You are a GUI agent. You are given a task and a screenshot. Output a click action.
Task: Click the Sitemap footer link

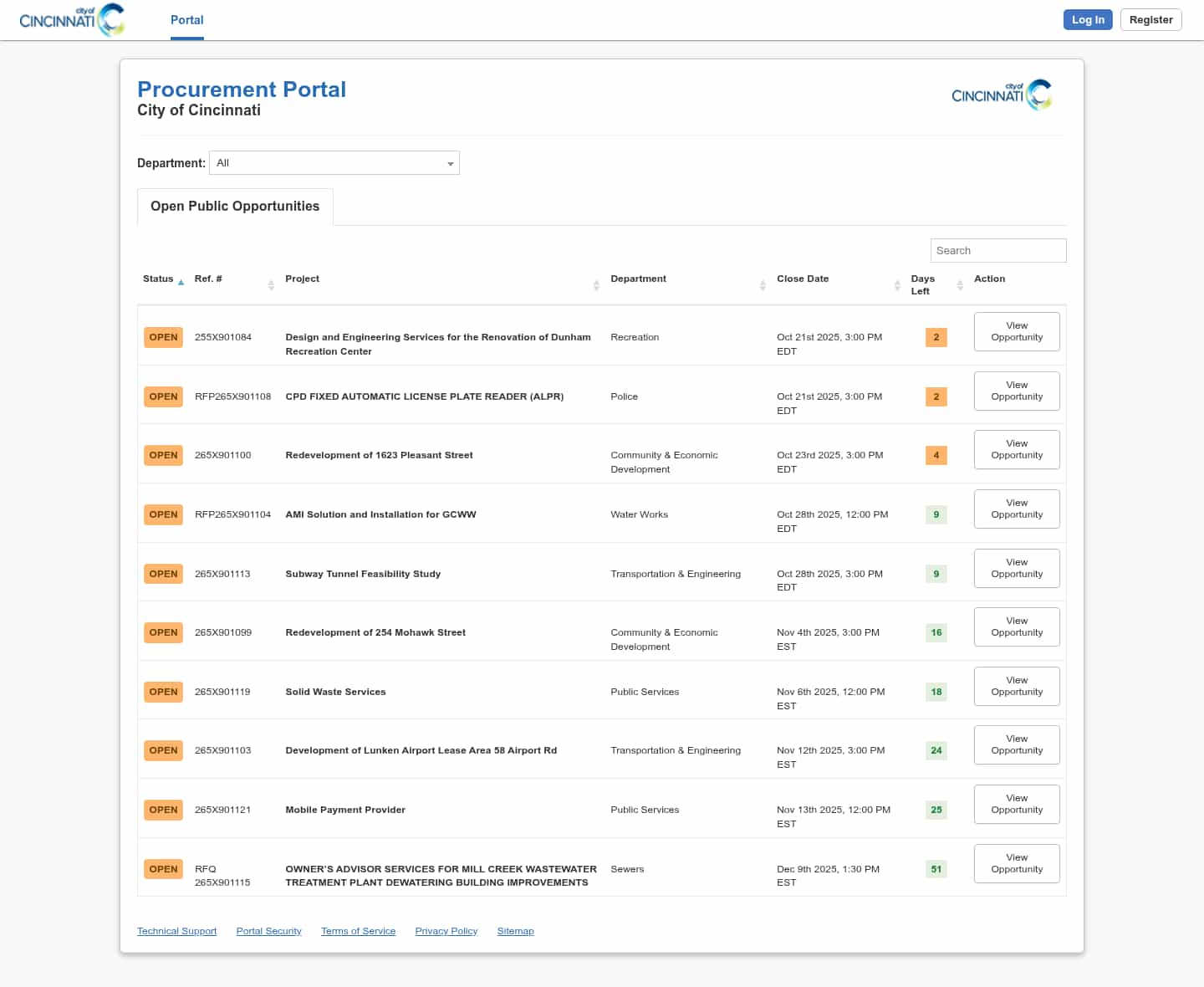pos(515,931)
